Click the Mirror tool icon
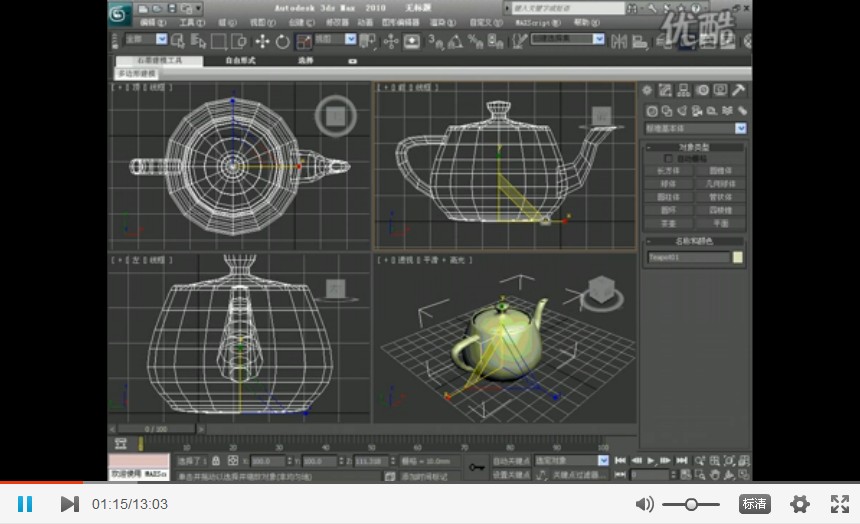 (619, 41)
